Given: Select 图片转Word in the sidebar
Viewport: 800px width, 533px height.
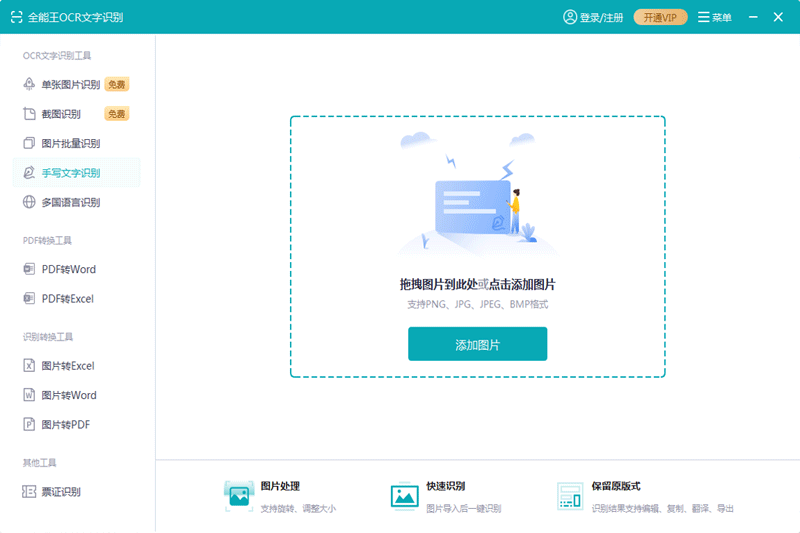Looking at the screenshot, I should pos(68,395).
